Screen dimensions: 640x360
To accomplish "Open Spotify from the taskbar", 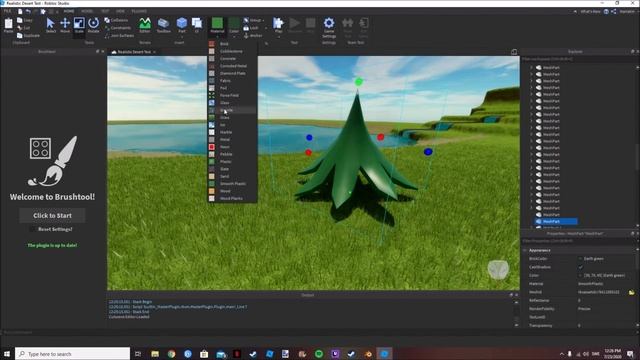I will 319,354.
